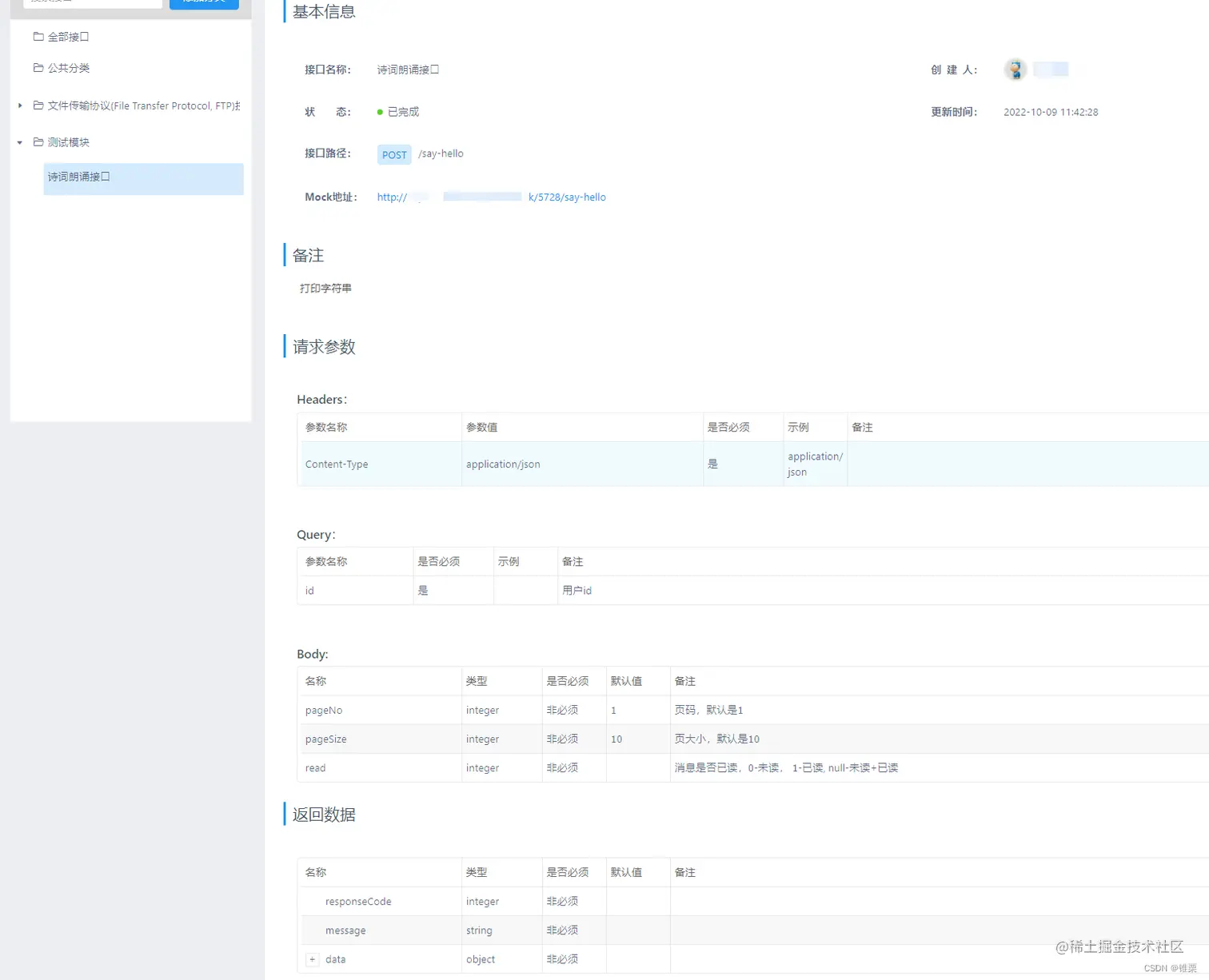Screen dimensions: 1209x980
Task: Click the creator's avatar next to 创建人
Action: tap(1015, 70)
